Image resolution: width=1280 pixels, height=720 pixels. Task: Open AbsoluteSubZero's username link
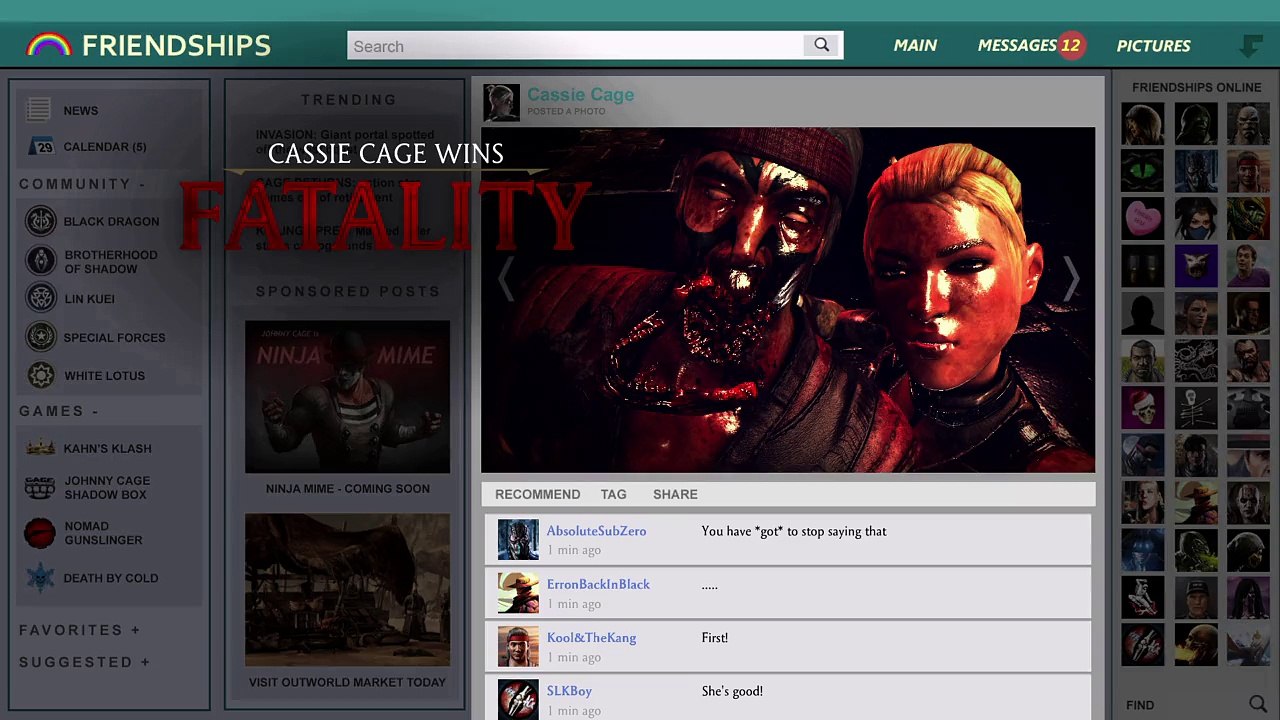[596, 531]
